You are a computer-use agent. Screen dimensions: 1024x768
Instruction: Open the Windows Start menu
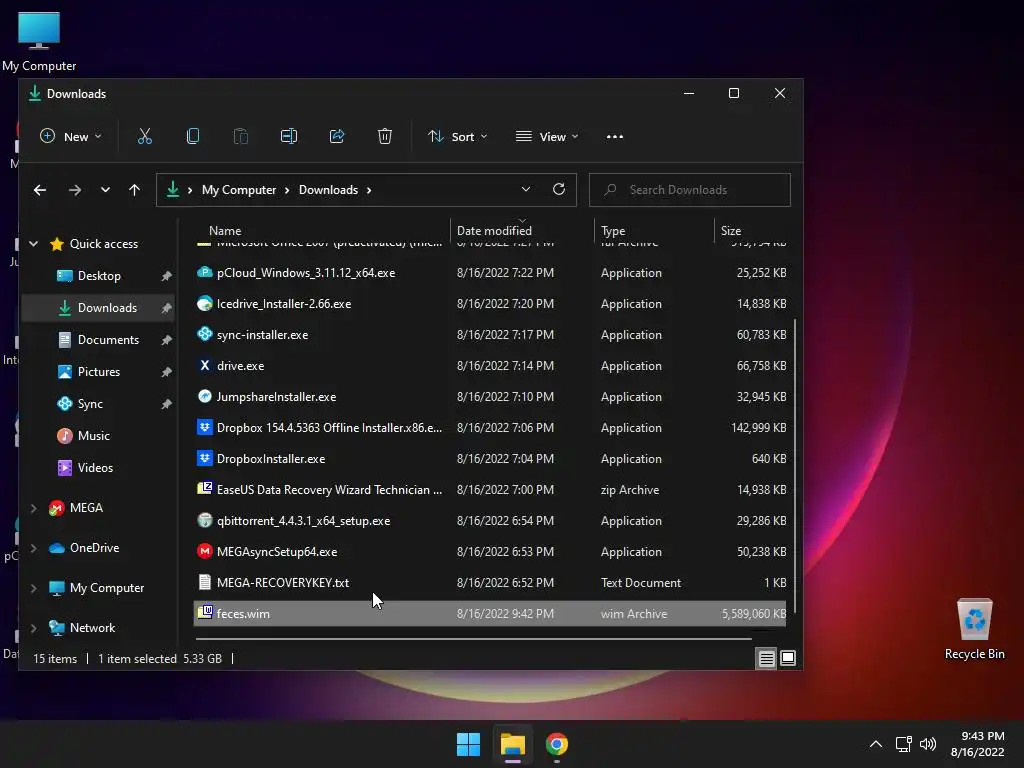[468, 744]
